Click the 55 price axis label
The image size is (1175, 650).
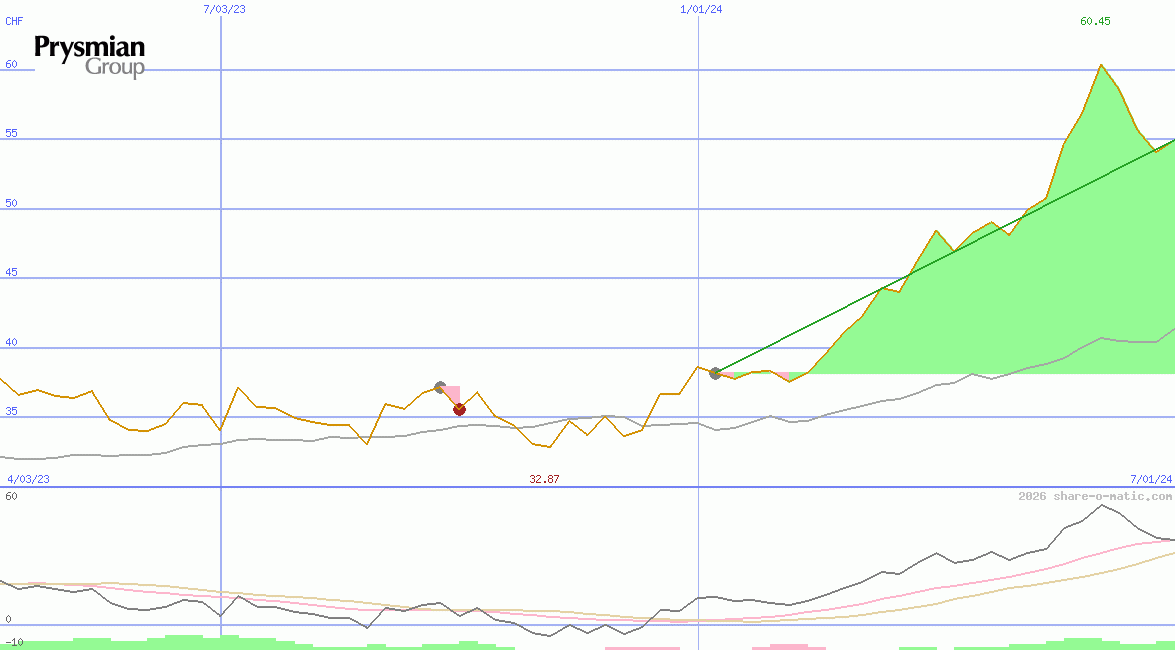click(11, 133)
